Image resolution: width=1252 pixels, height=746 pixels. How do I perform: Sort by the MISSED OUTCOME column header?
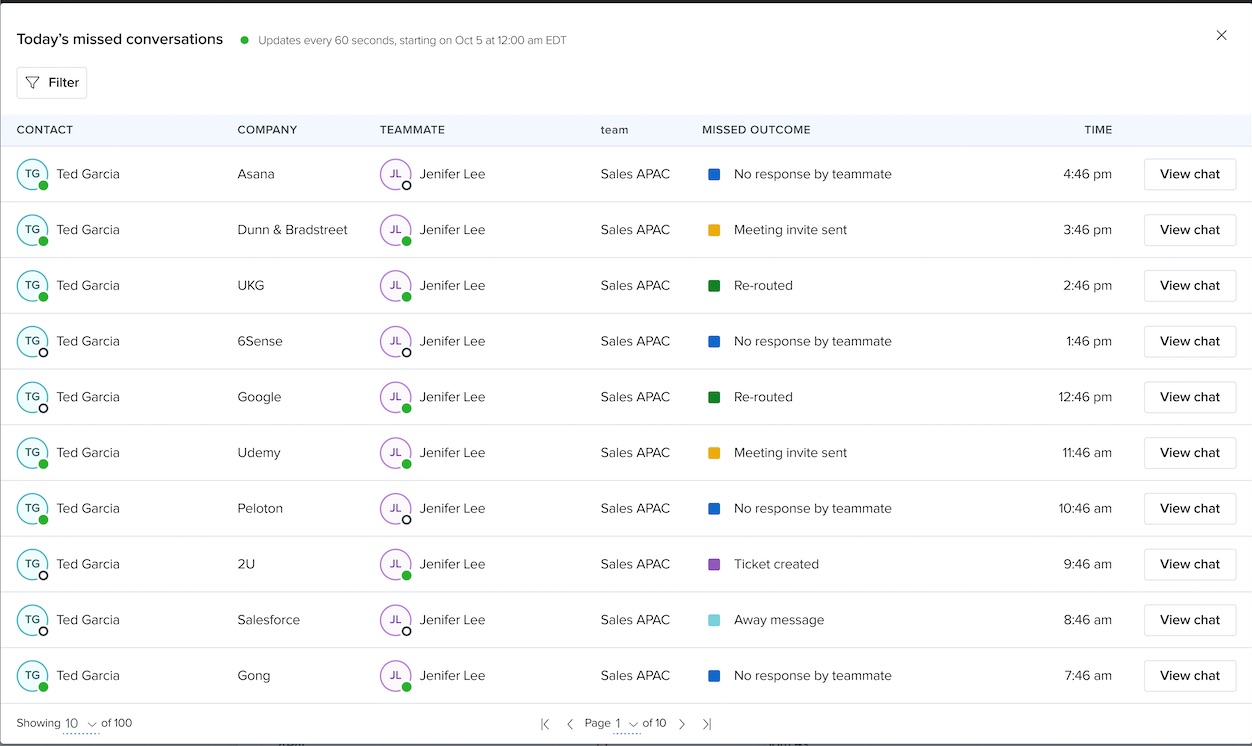pos(756,130)
